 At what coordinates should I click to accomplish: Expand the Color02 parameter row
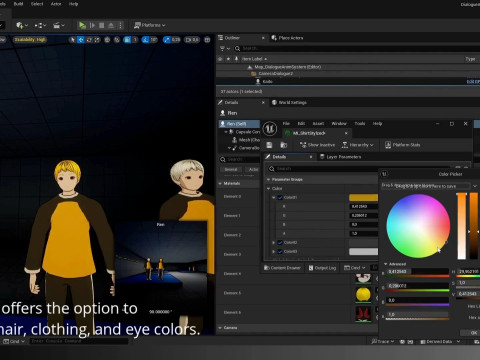(x=274, y=243)
